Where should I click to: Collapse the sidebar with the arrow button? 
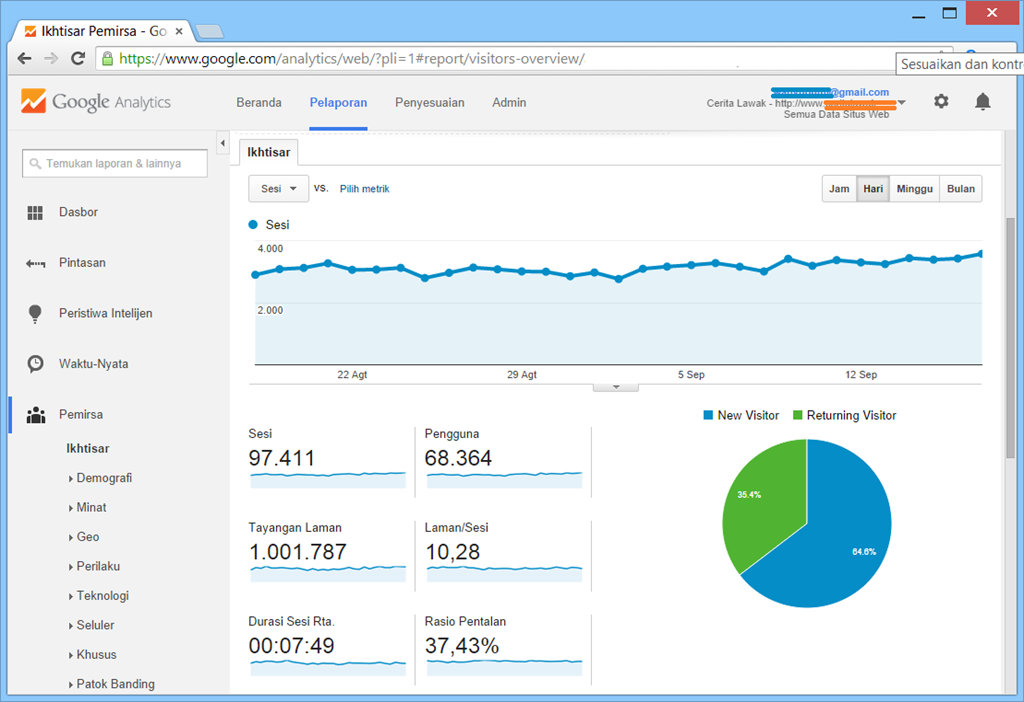[223, 143]
